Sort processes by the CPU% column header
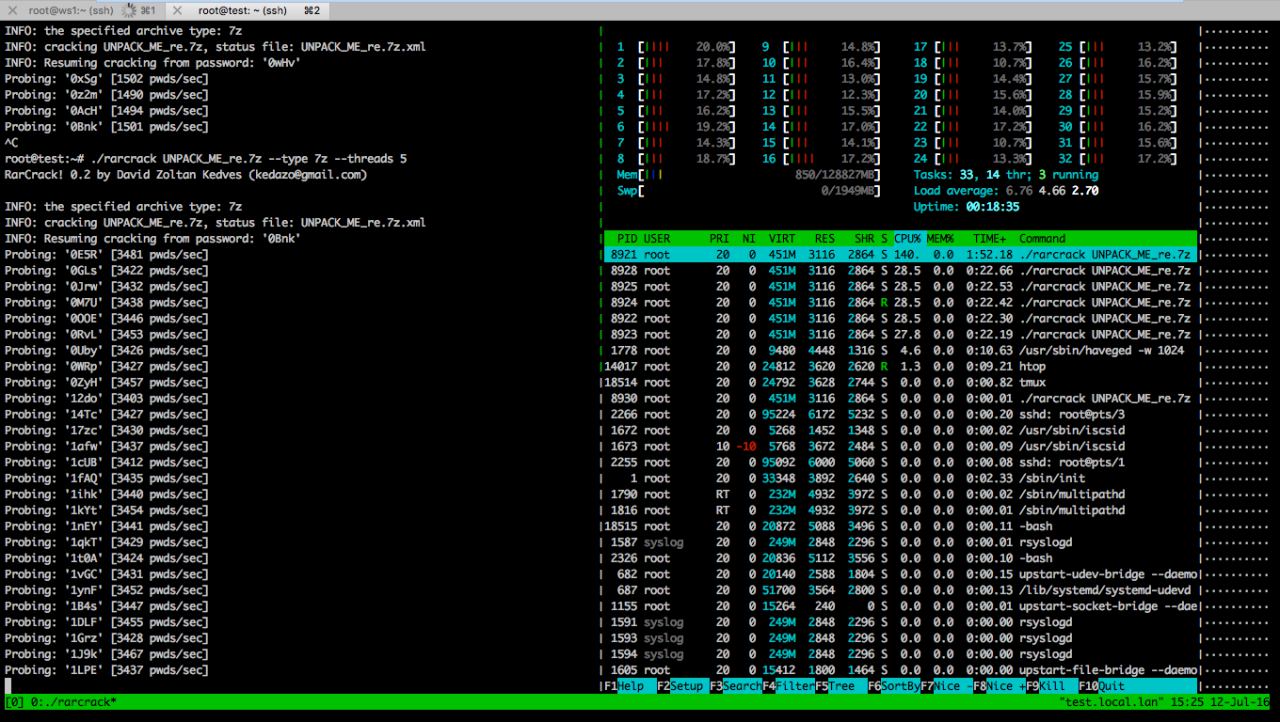This screenshot has width=1280, height=722. [x=907, y=239]
